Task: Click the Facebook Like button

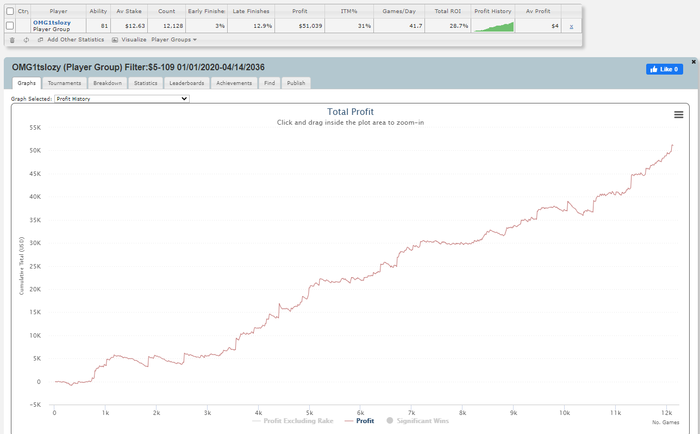Action: coord(664,69)
